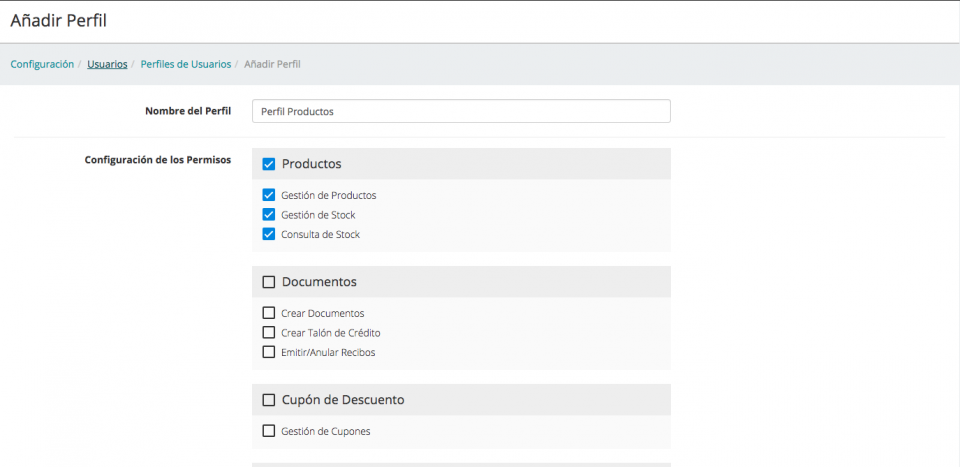Navigate to Perfiles de Usuarios breadcrumb

186,64
